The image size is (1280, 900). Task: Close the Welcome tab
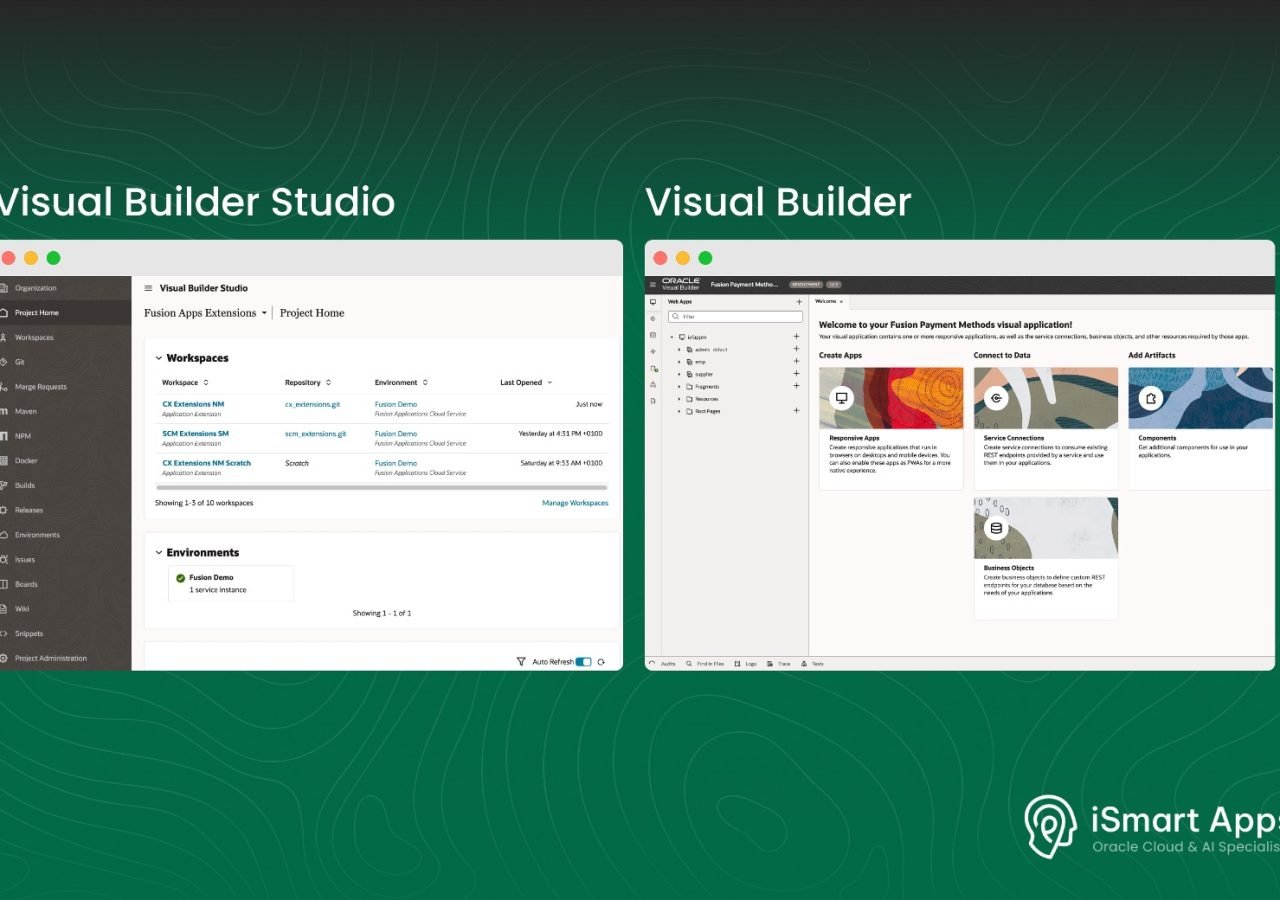tap(842, 301)
